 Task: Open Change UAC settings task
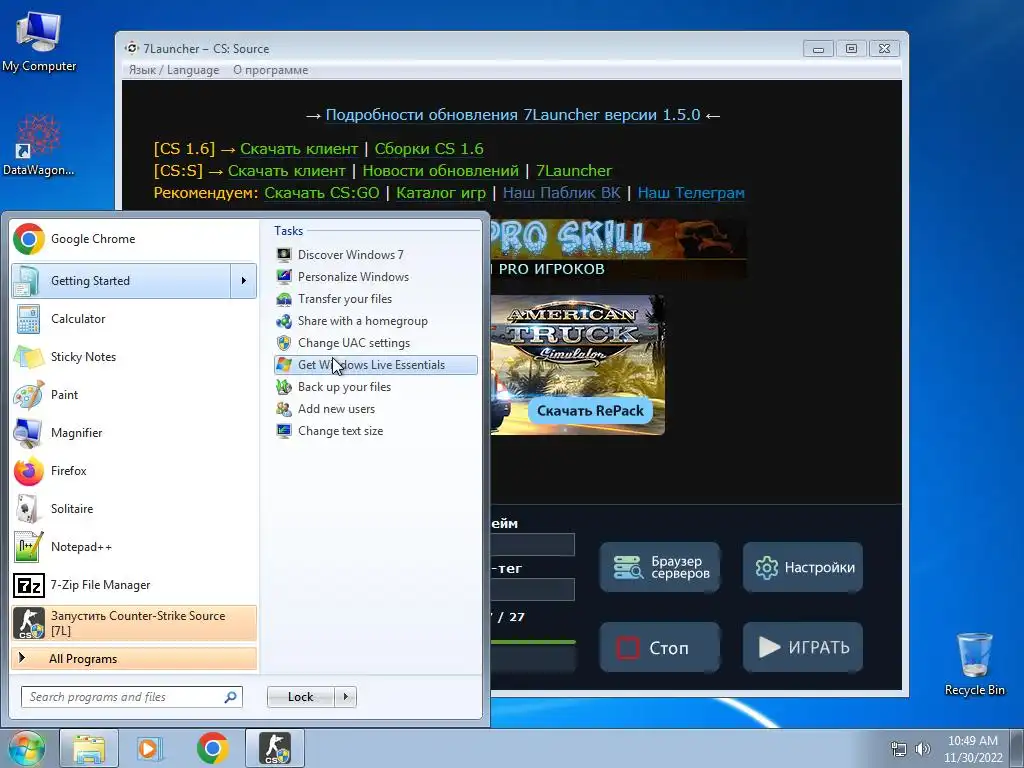[376, 343]
